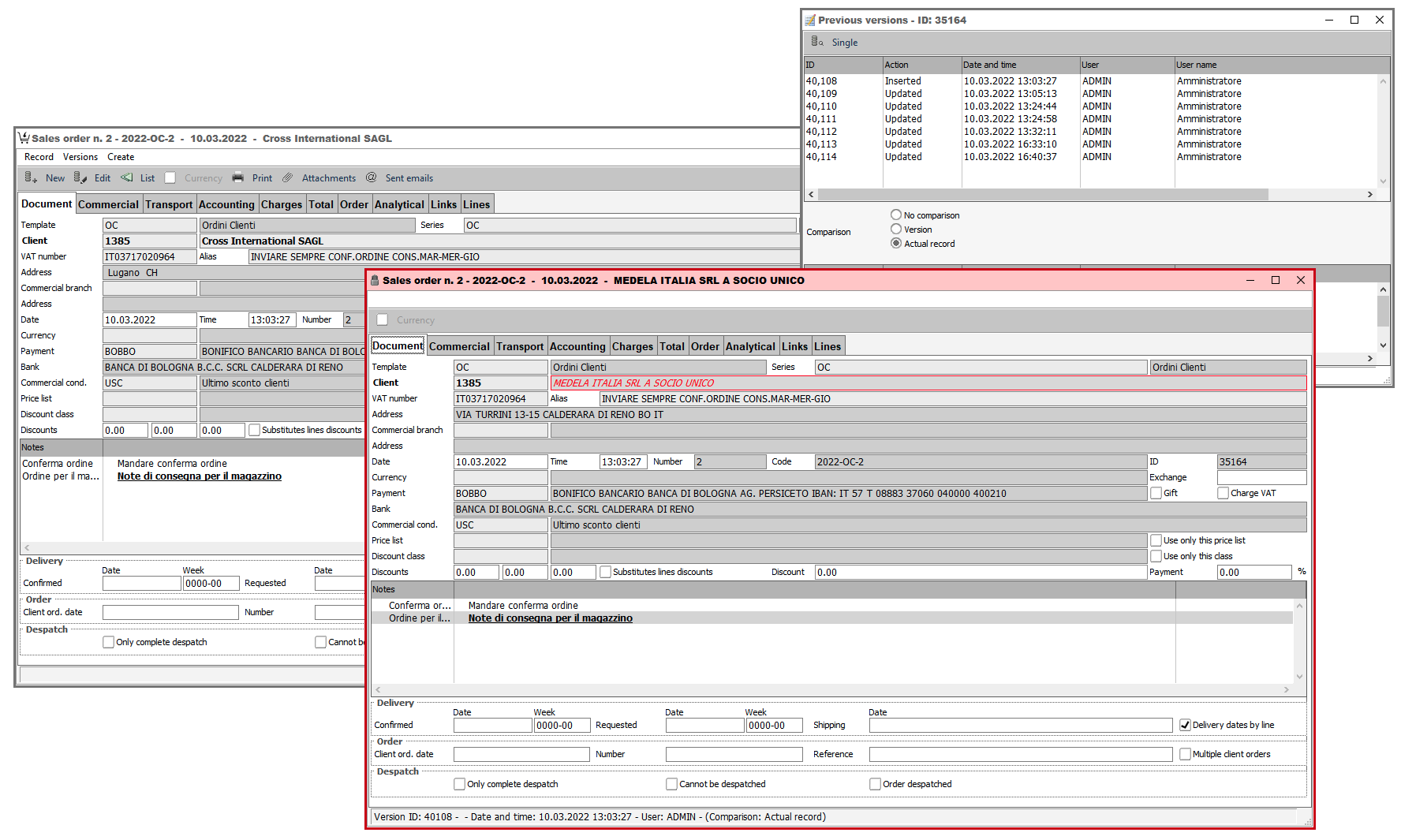The image size is (1401, 840).
Task: Switch to Transport tab in version window
Action: tap(520, 346)
